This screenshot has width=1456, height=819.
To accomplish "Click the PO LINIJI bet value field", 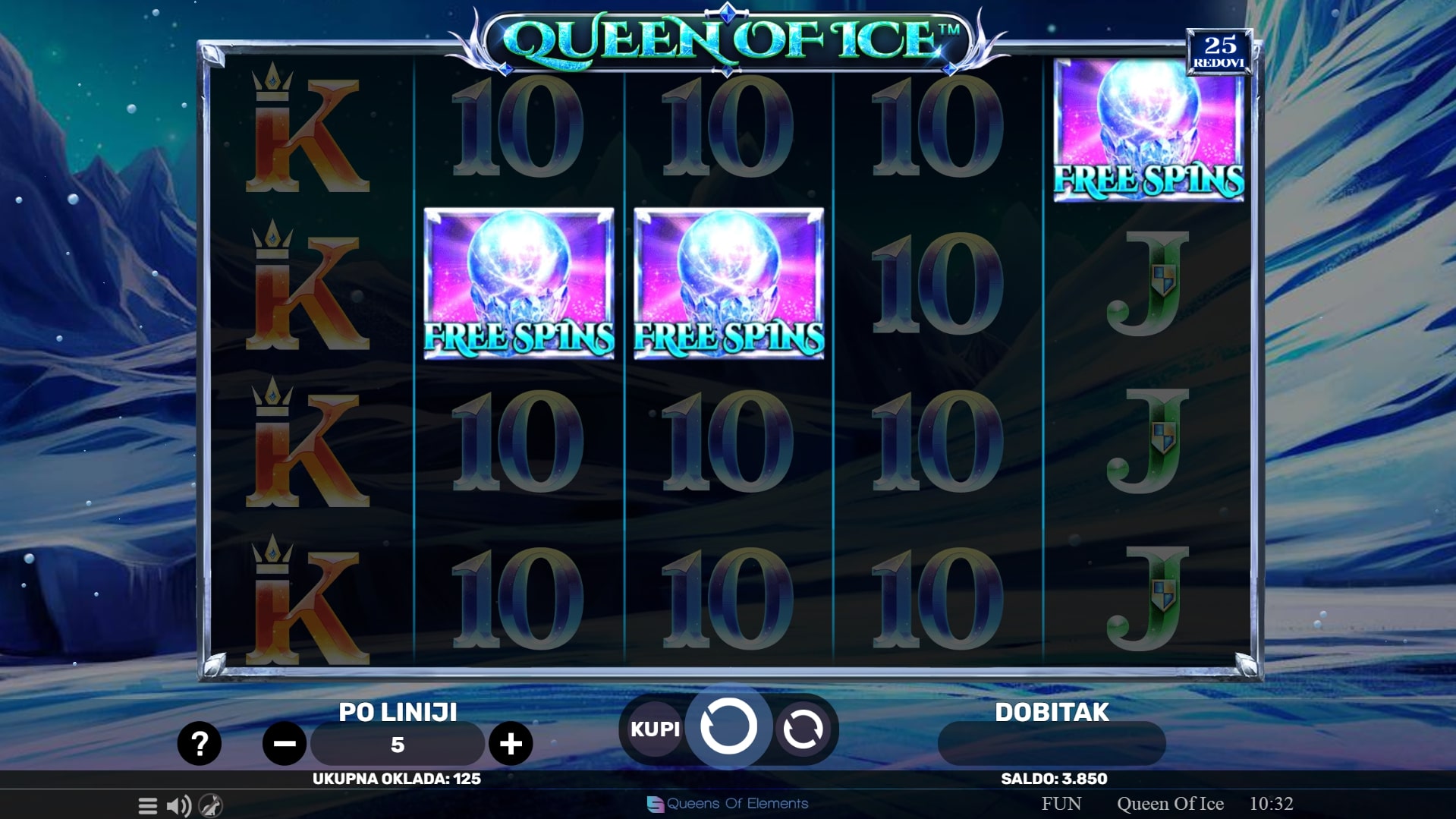I will 398,744.
